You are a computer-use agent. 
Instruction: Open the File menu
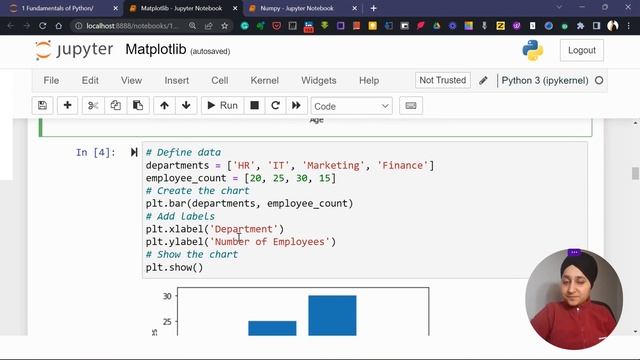tap(51, 80)
